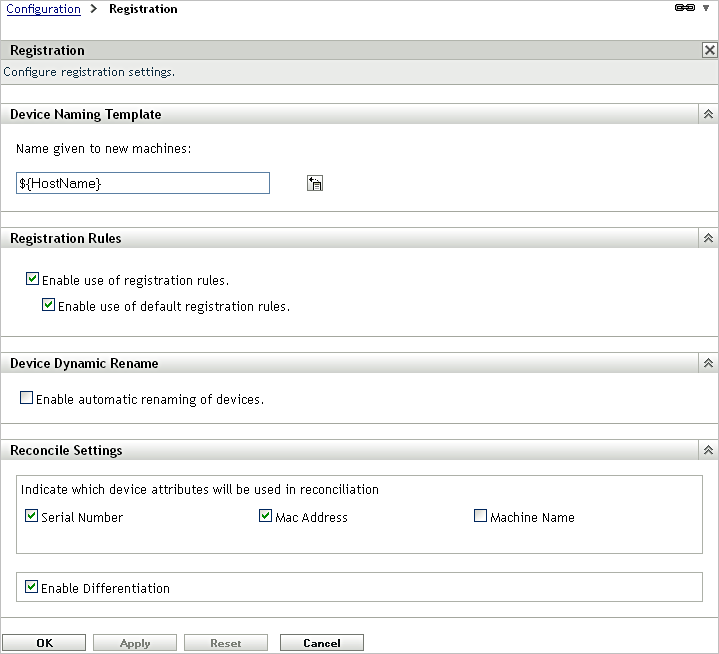The width and height of the screenshot is (719, 654).
Task: Disable the Enable Differentiation option
Action: pos(32,588)
